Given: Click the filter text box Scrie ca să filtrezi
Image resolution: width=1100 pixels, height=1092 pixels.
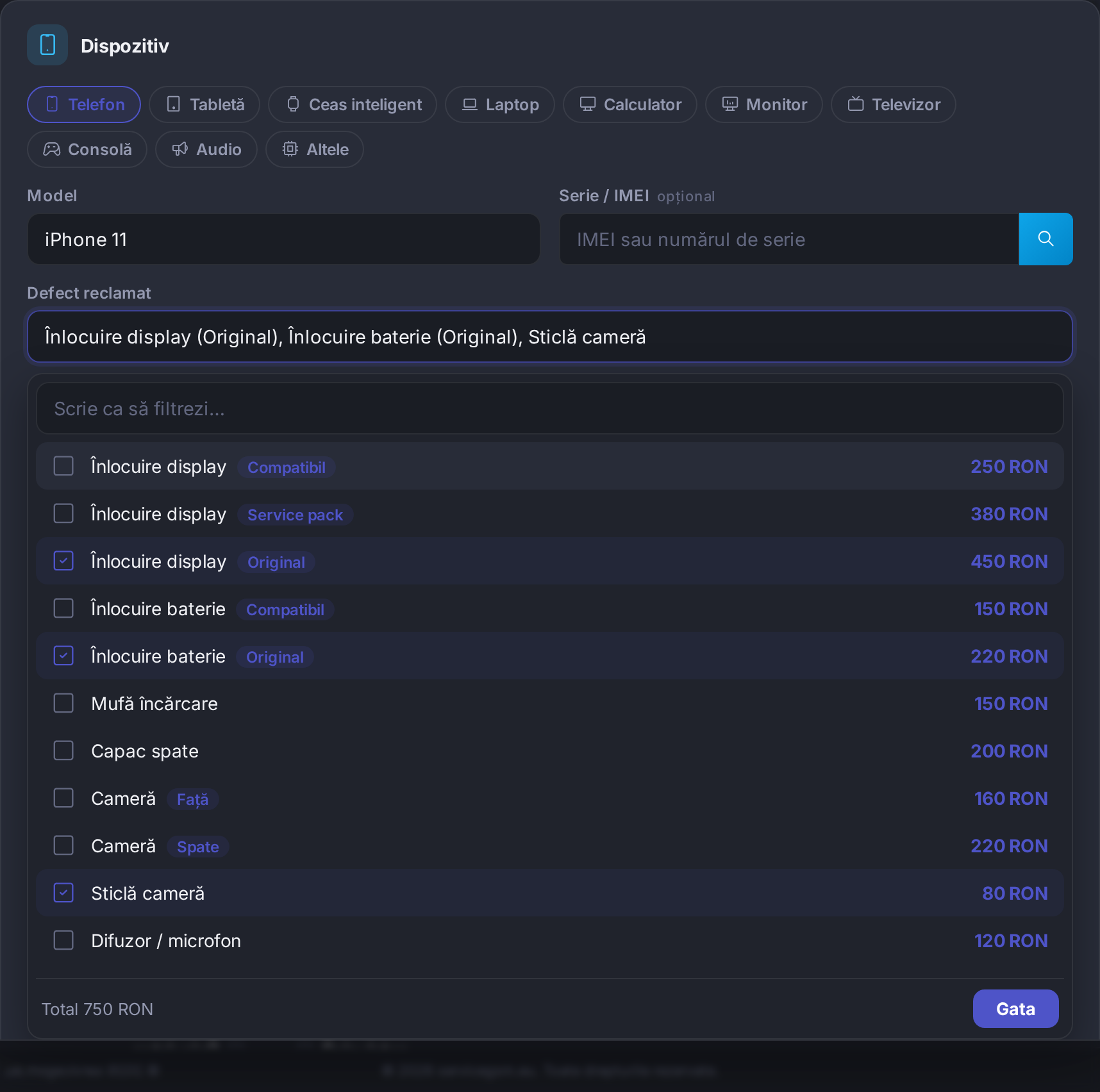Looking at the screenshot, I should pyautogui.click(x=550, y=408).
